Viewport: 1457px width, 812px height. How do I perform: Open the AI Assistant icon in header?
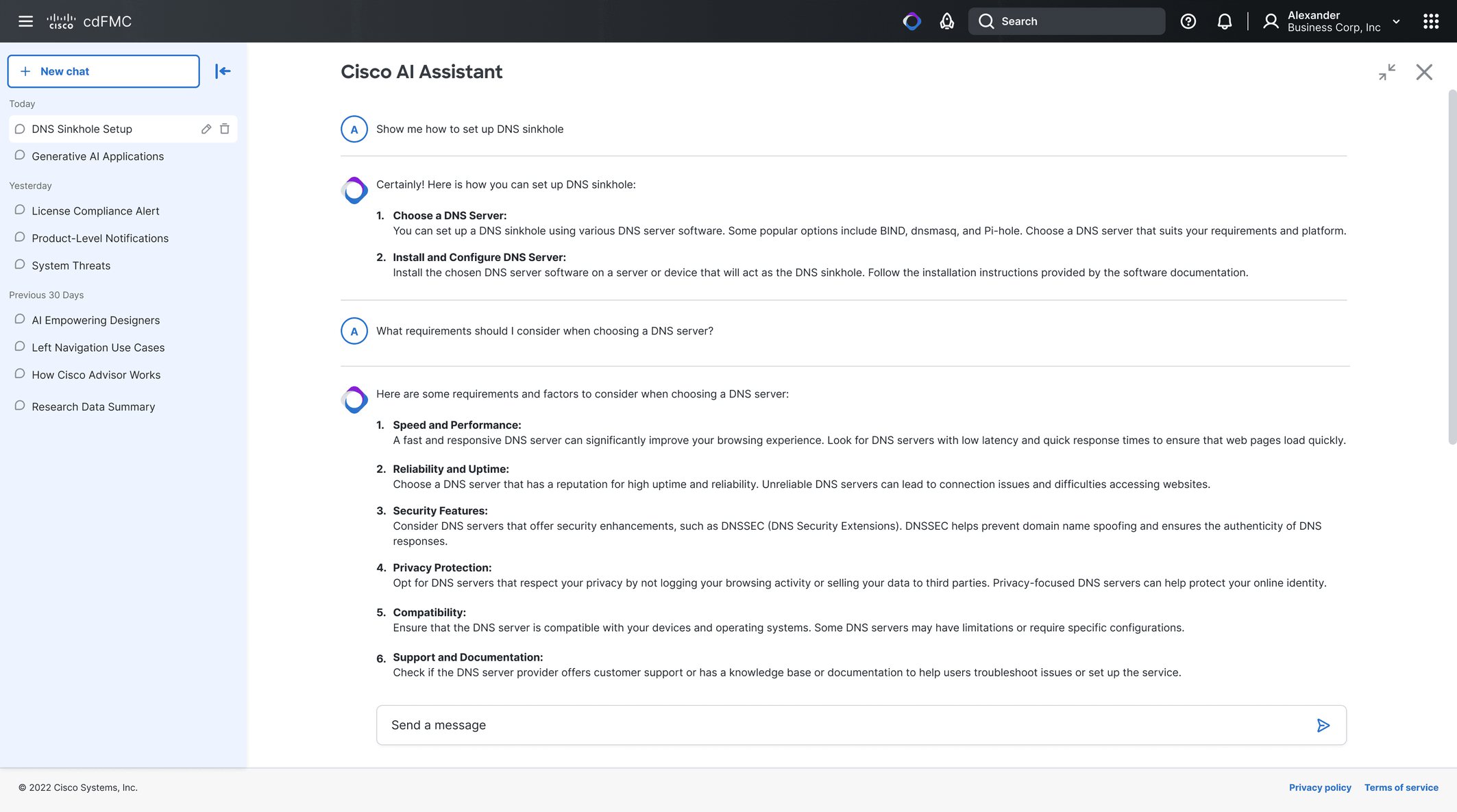click(911, 21)
